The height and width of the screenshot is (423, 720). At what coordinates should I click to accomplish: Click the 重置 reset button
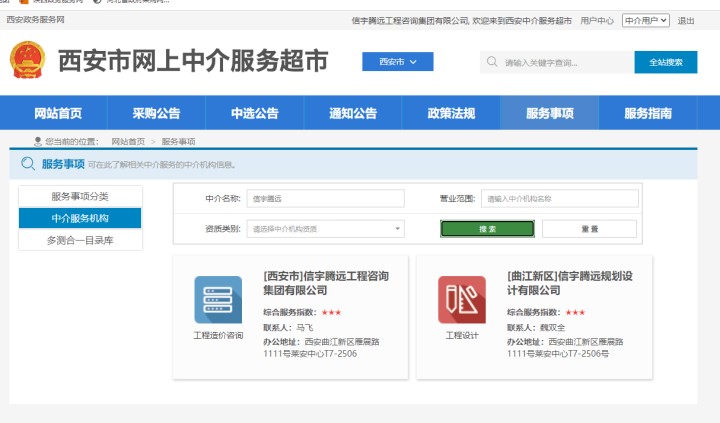click(589, 229)
